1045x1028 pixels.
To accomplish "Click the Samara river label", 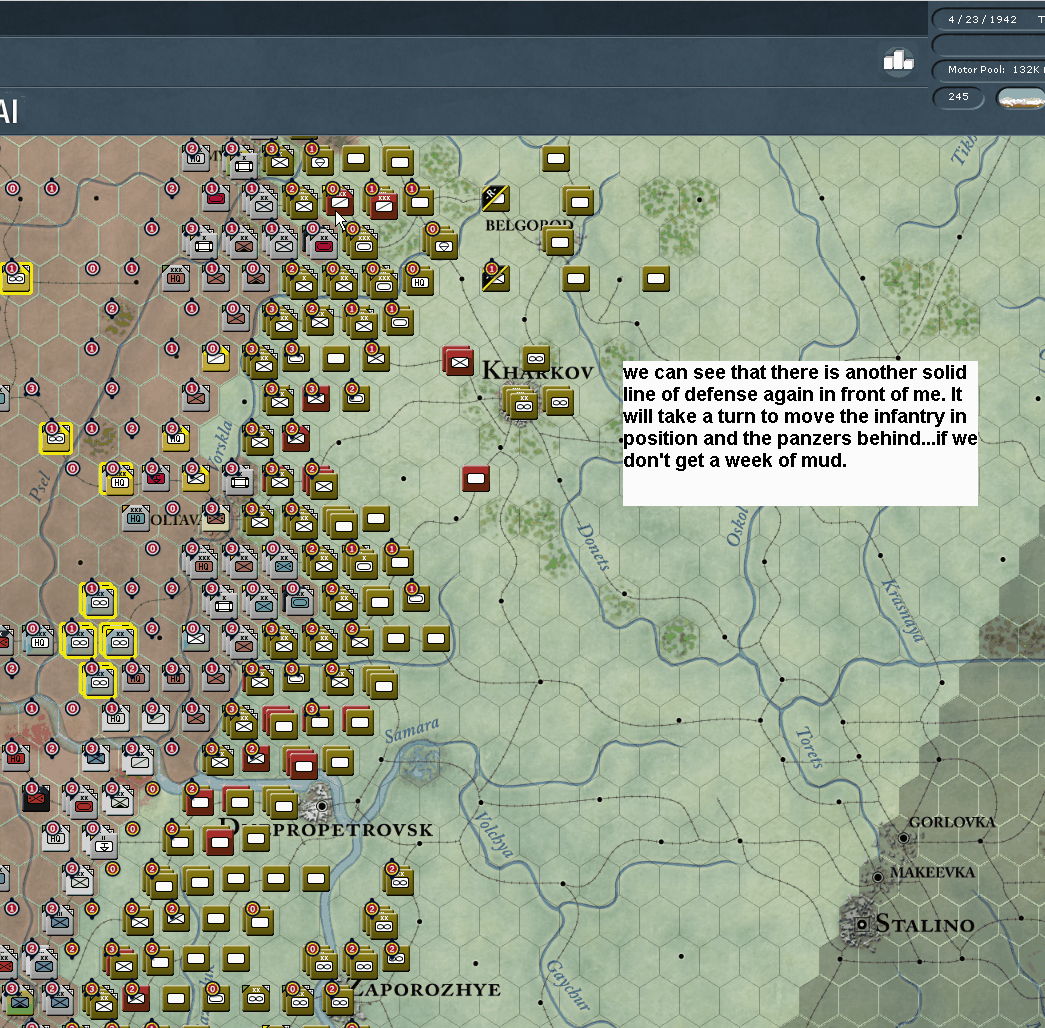I will coord(412,730).
